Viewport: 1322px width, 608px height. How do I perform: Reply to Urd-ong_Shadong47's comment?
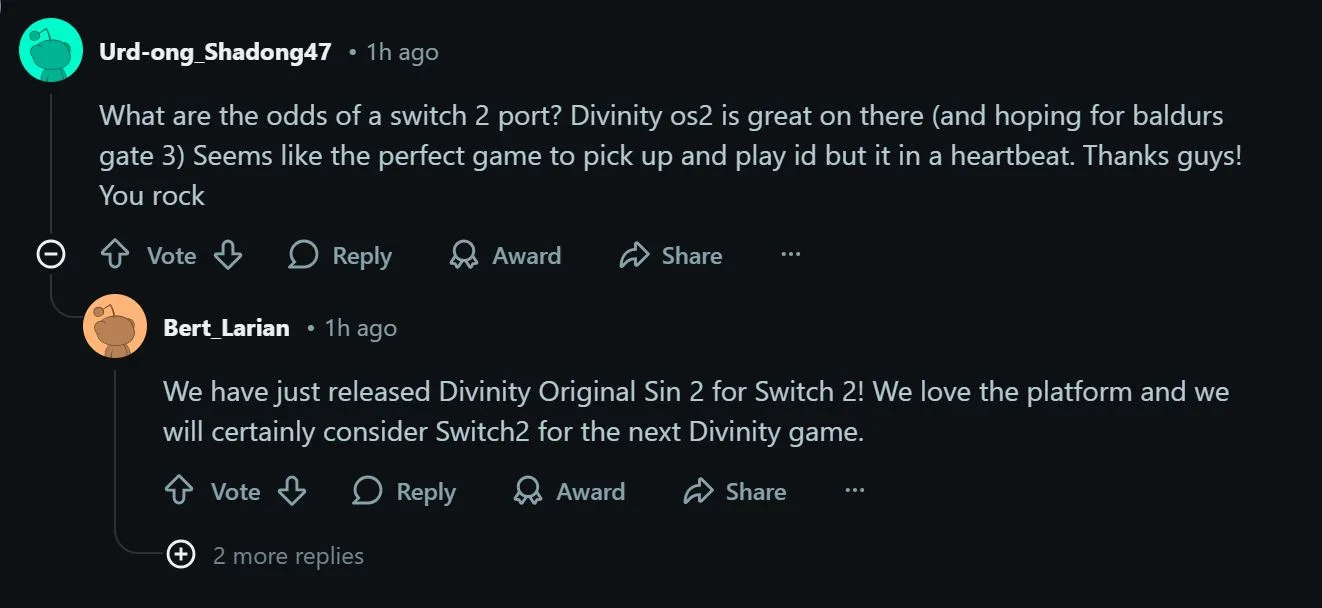pyautogui.click(x=341, y=255)
